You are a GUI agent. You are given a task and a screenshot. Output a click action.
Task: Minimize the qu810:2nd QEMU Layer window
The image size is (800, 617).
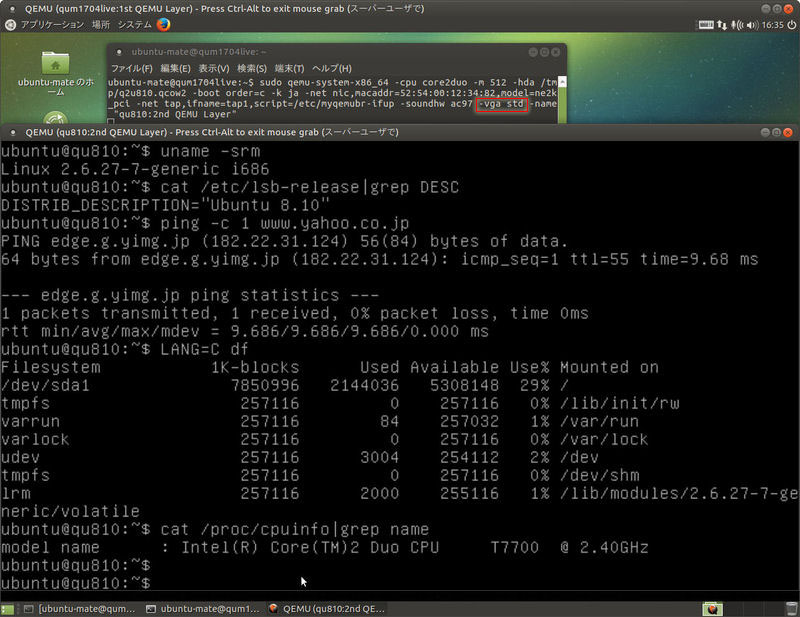pyautogui.click(x=765, y=132)
